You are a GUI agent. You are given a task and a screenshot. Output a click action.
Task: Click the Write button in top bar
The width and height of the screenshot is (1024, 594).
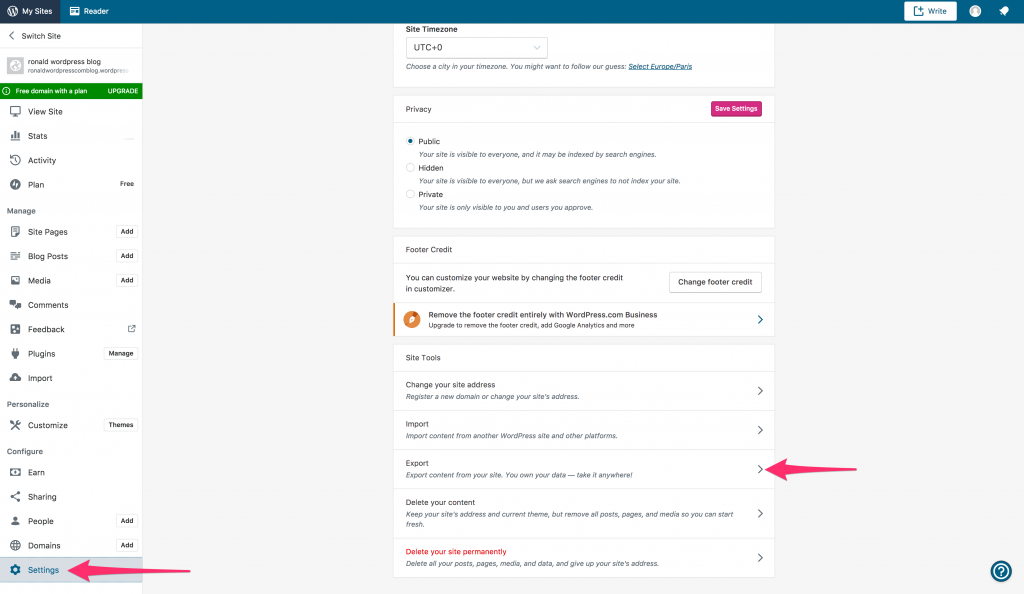click(x=930, y=11)
